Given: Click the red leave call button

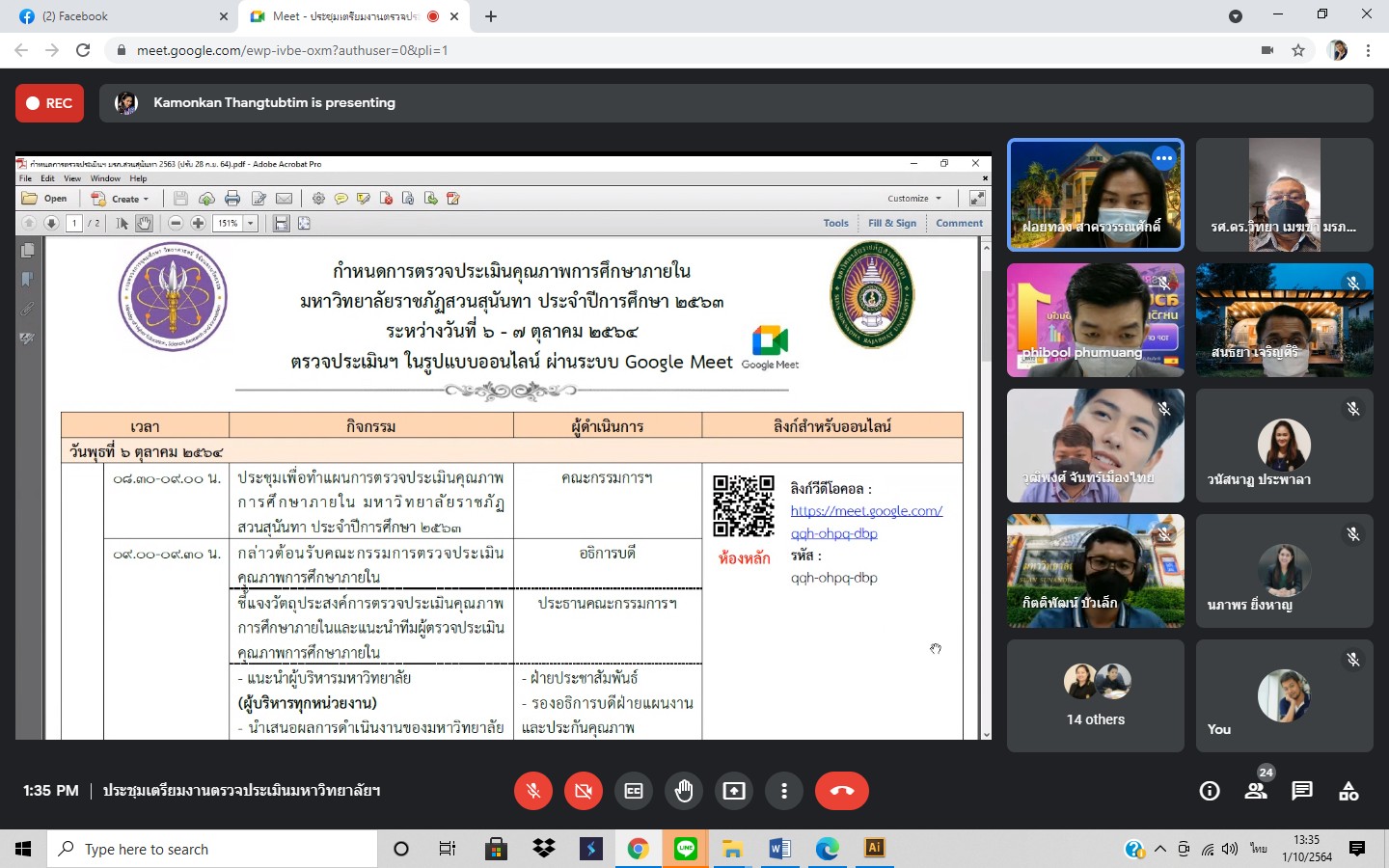Looking at the screenshot, I should (x=841, y=791).
